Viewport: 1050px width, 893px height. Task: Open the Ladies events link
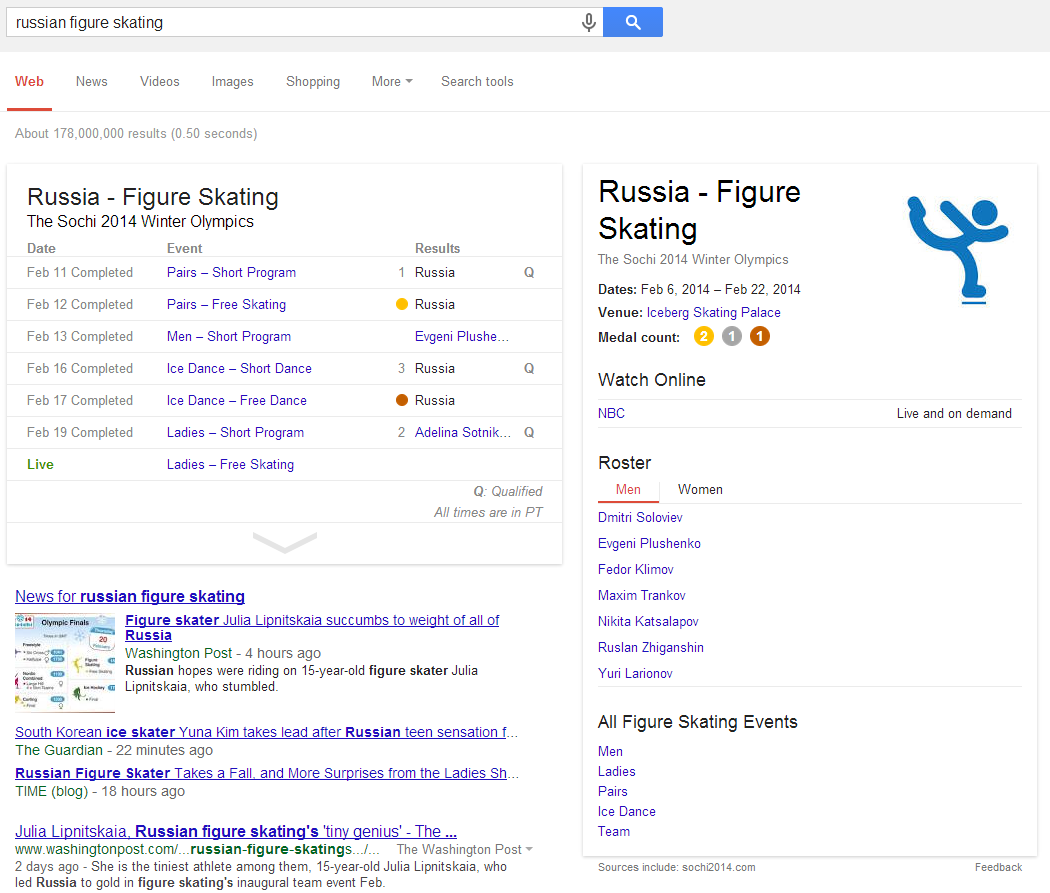click(617, 771)
